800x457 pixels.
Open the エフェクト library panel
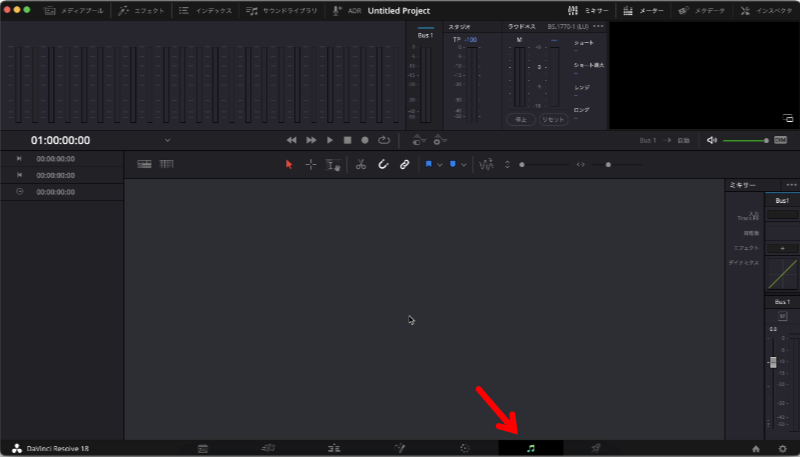141,11
